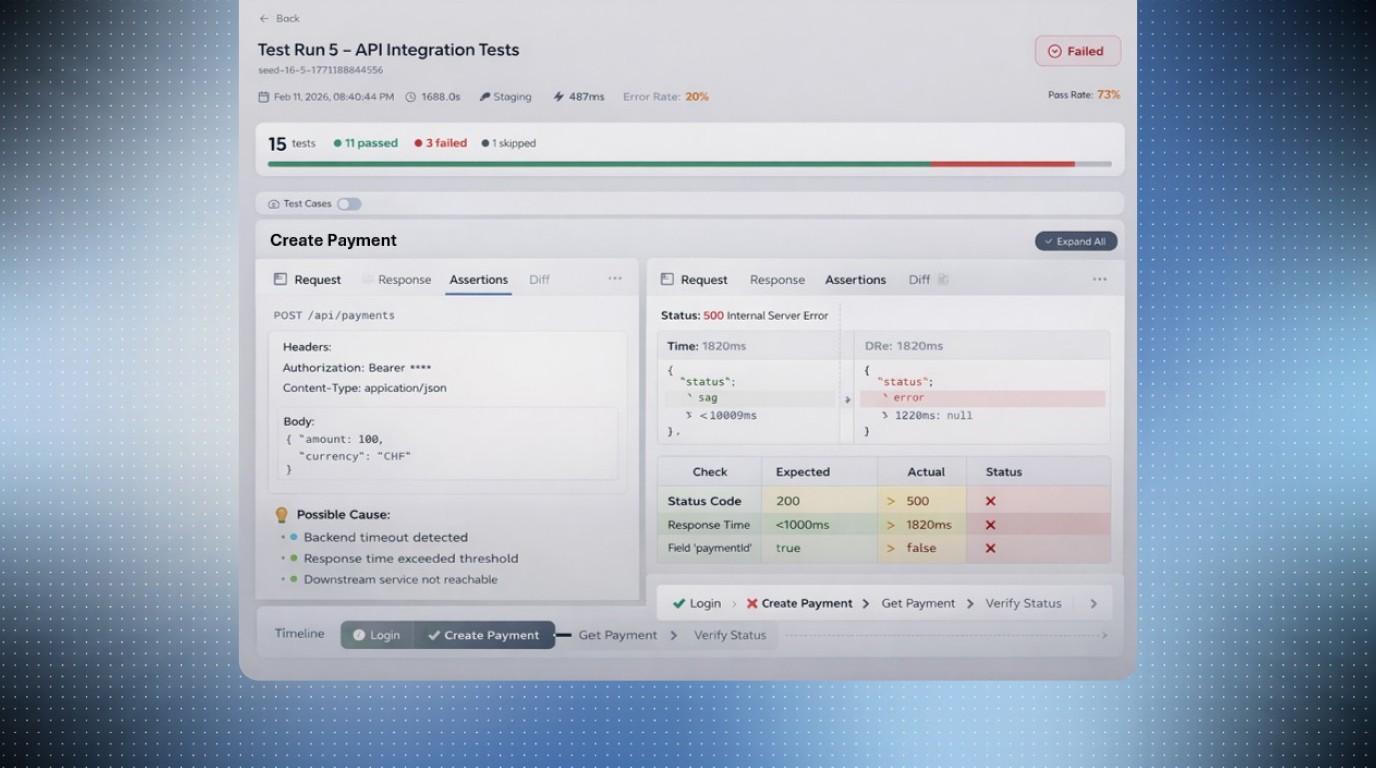Click the lightning bolt icon beside 487ms
This screenshot has height=768, width=1376.
558,97
